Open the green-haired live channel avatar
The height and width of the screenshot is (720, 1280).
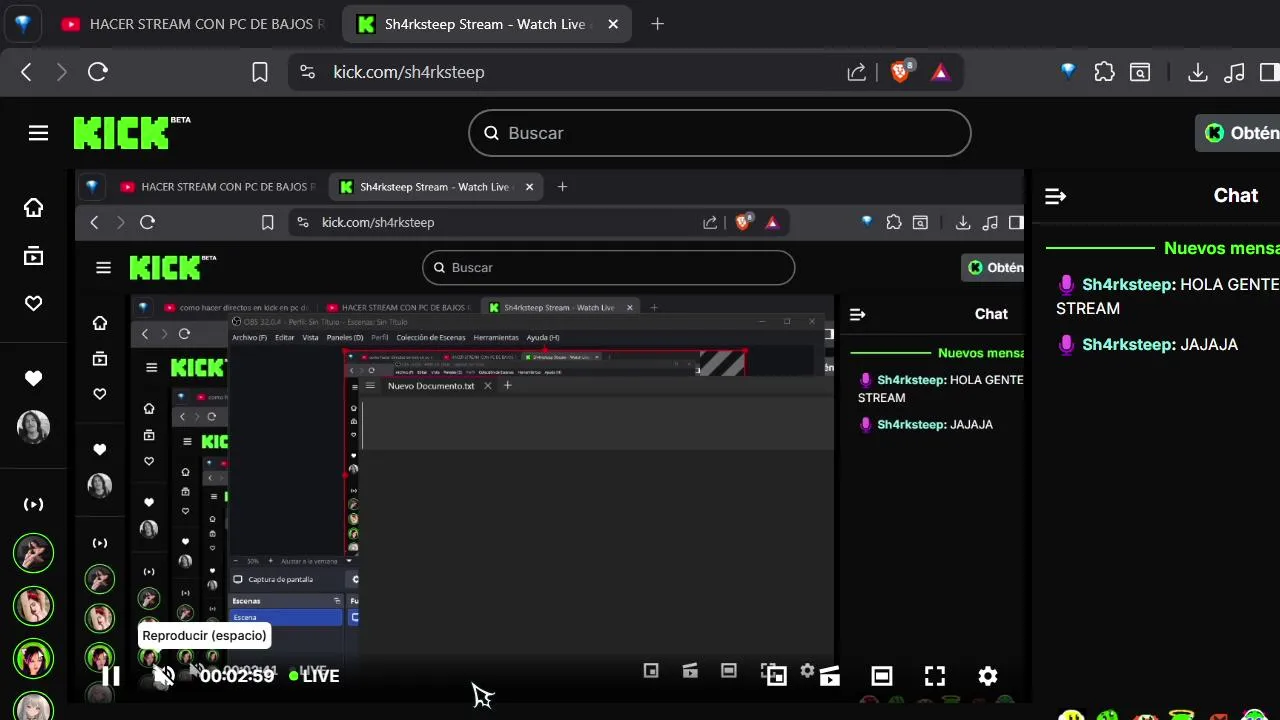click(33, 658)
